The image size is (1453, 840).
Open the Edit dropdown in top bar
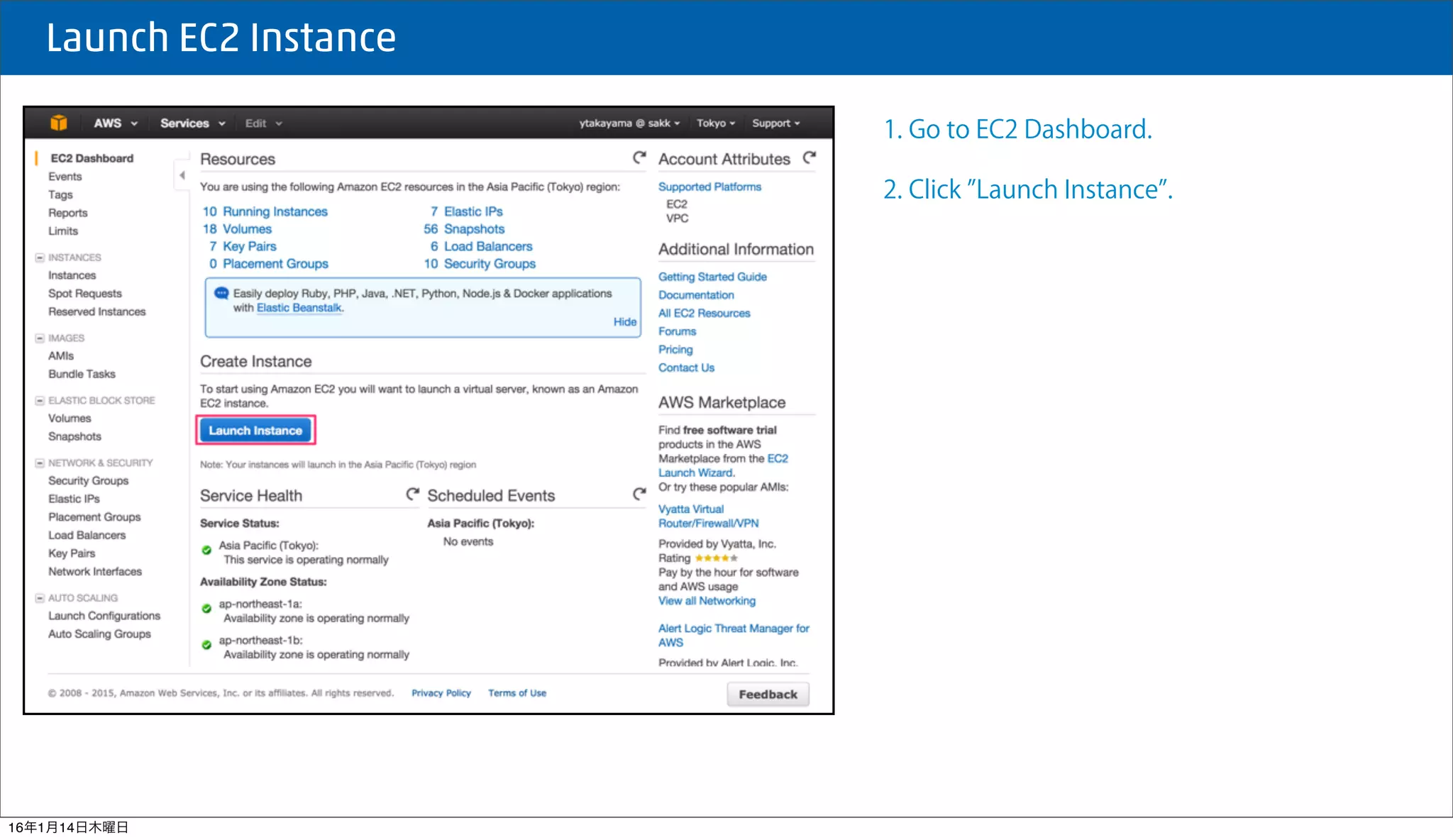pyautogui.click(x=263, y=123)
